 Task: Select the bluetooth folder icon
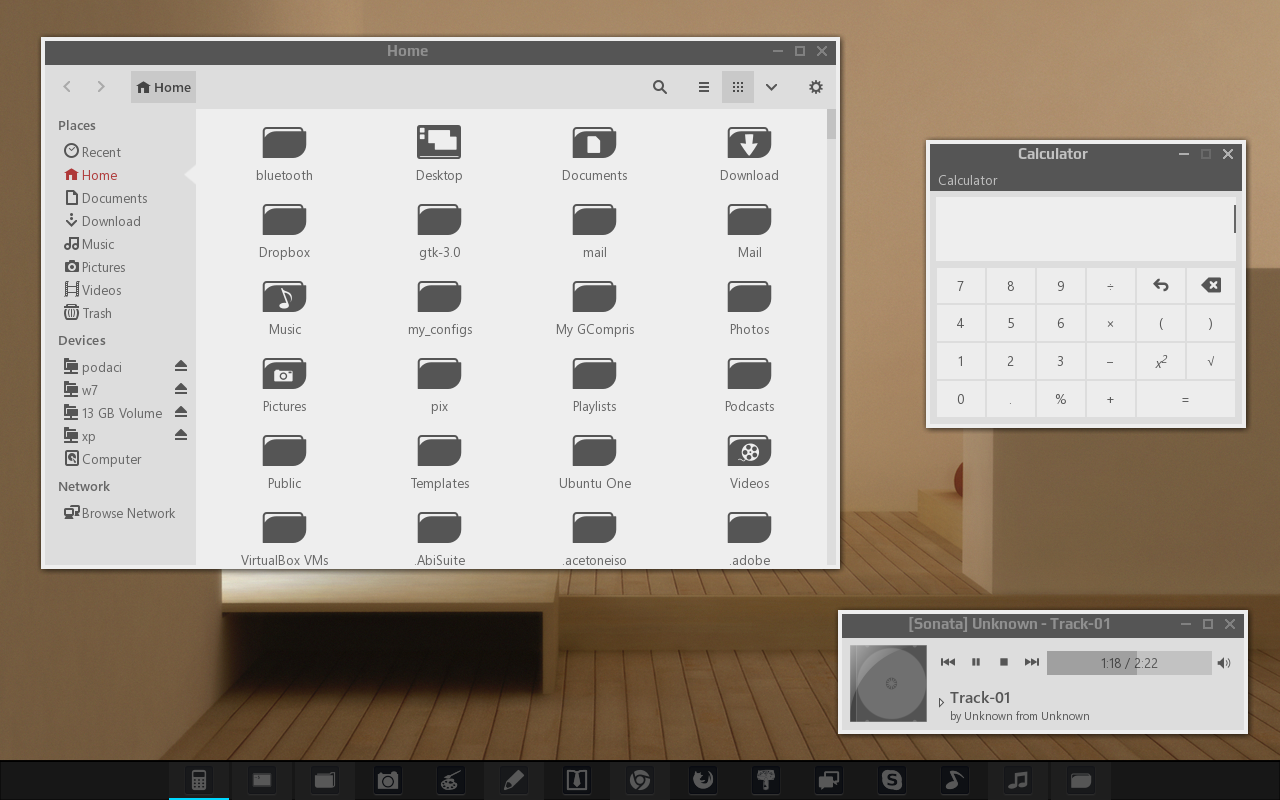tap(284, 143)
